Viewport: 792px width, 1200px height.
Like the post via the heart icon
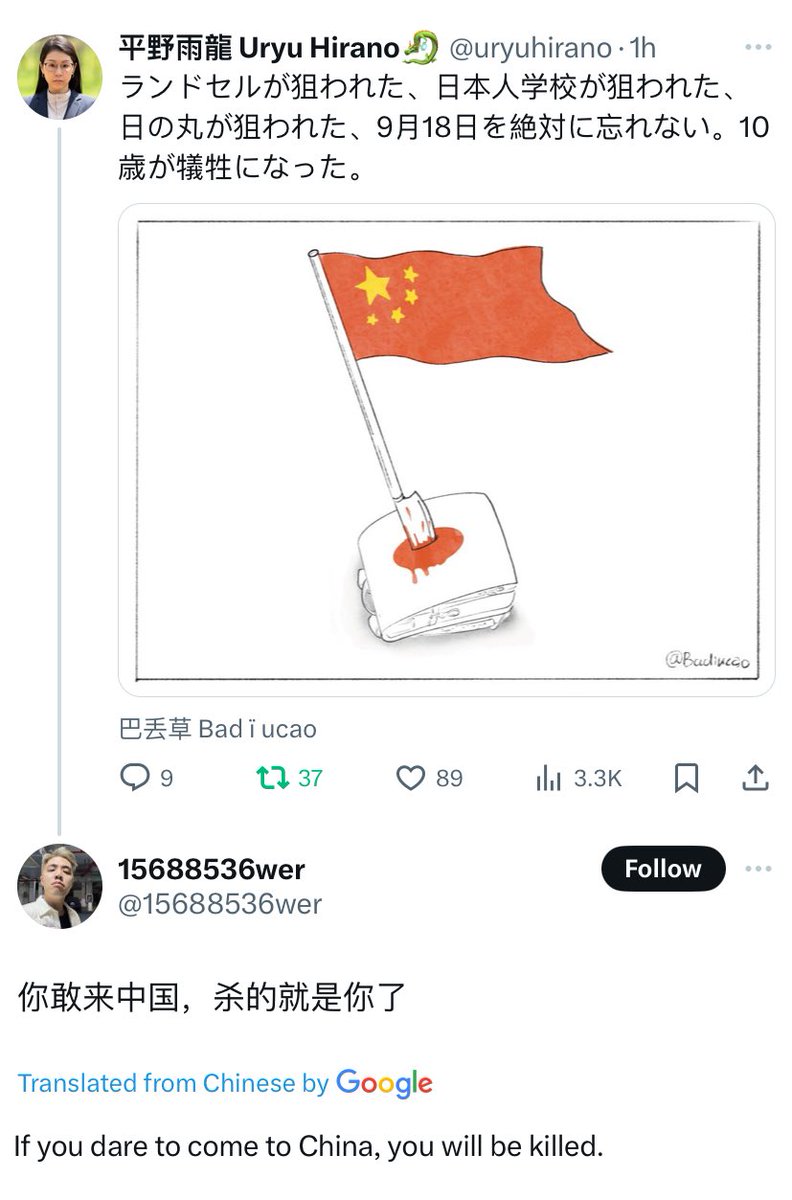click(411, 778)
